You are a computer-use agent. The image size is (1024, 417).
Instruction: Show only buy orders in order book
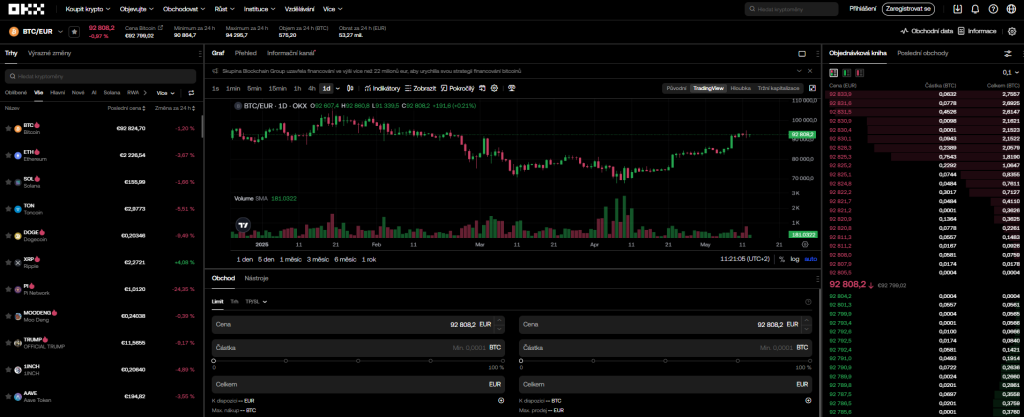pos(847,72)
